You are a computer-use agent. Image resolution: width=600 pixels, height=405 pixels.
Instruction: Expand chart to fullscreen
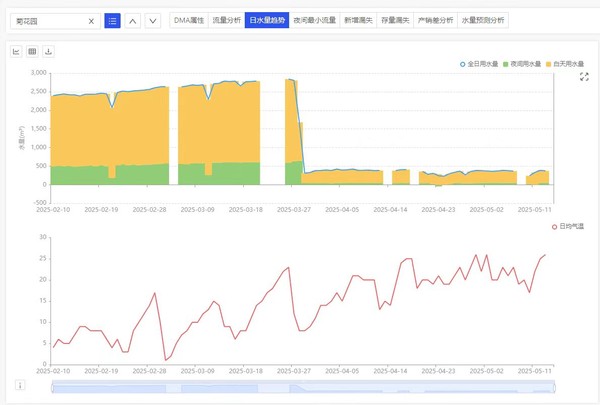tap(584, 77)
